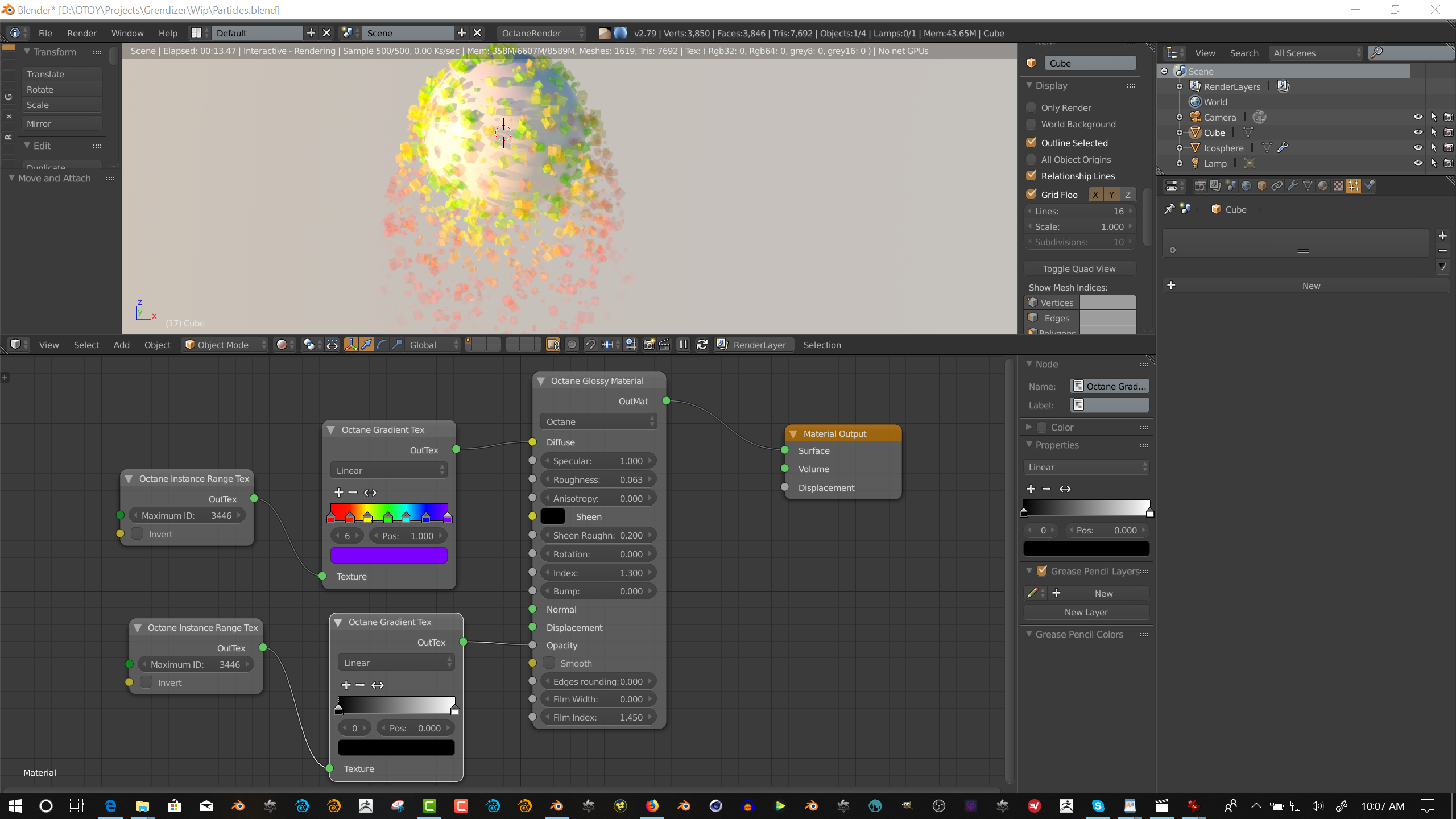Open the Modifiers properties tab (wrench icon)
Viewport: 1456px width, 819px height.
1292,185
